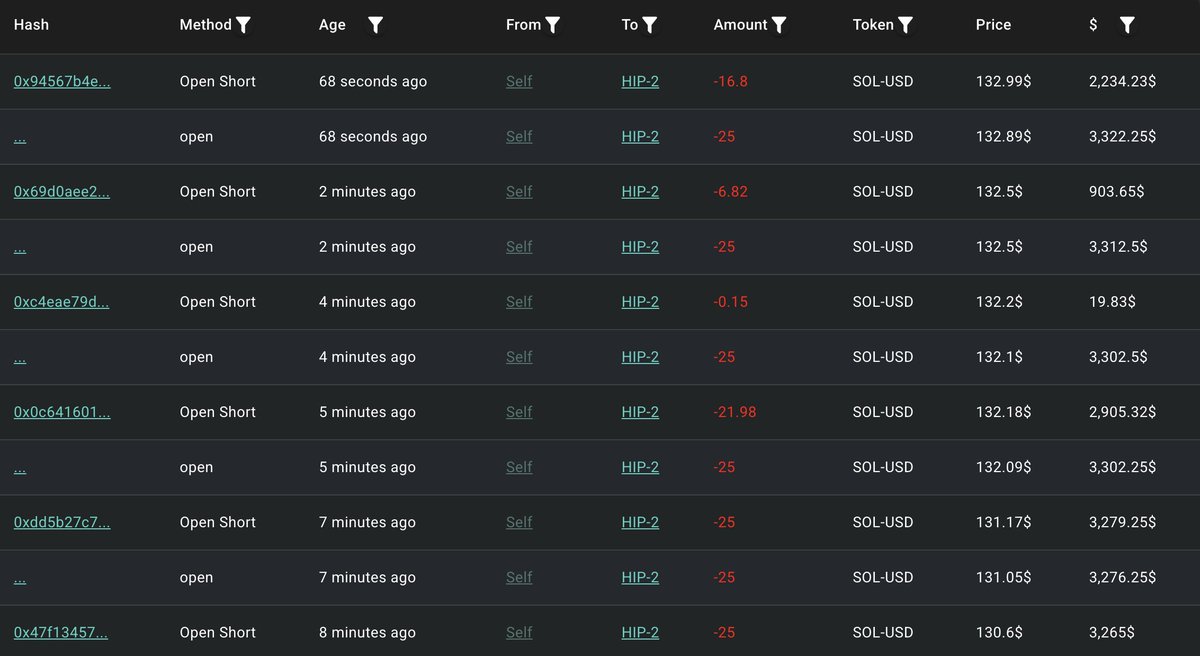Open transaction 0x69d0aee2 link
1200x656 pixels.
[62, 192]
